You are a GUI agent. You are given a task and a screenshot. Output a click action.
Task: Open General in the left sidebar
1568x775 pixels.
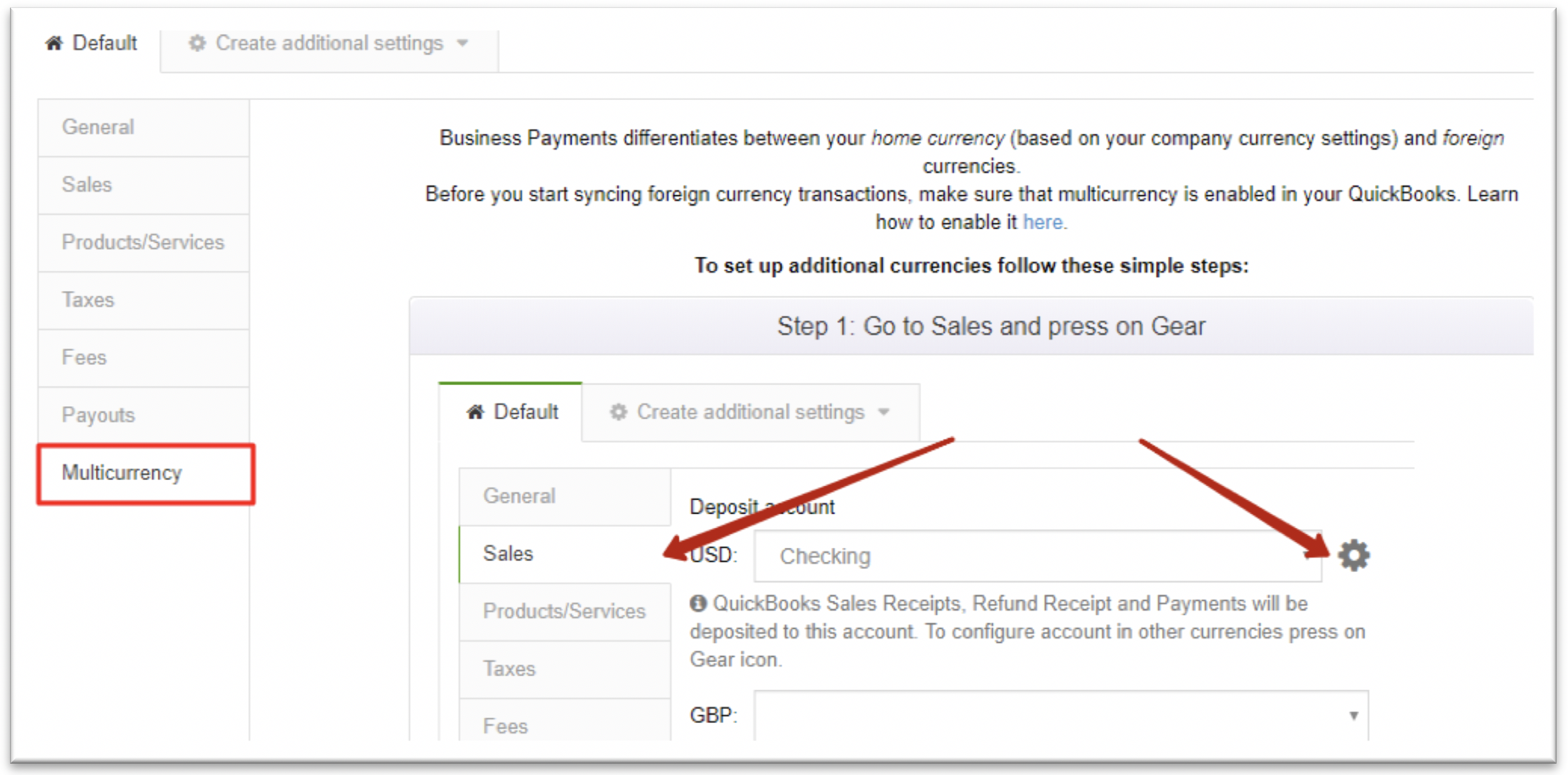pyautogui.click(x=144, y=127)
